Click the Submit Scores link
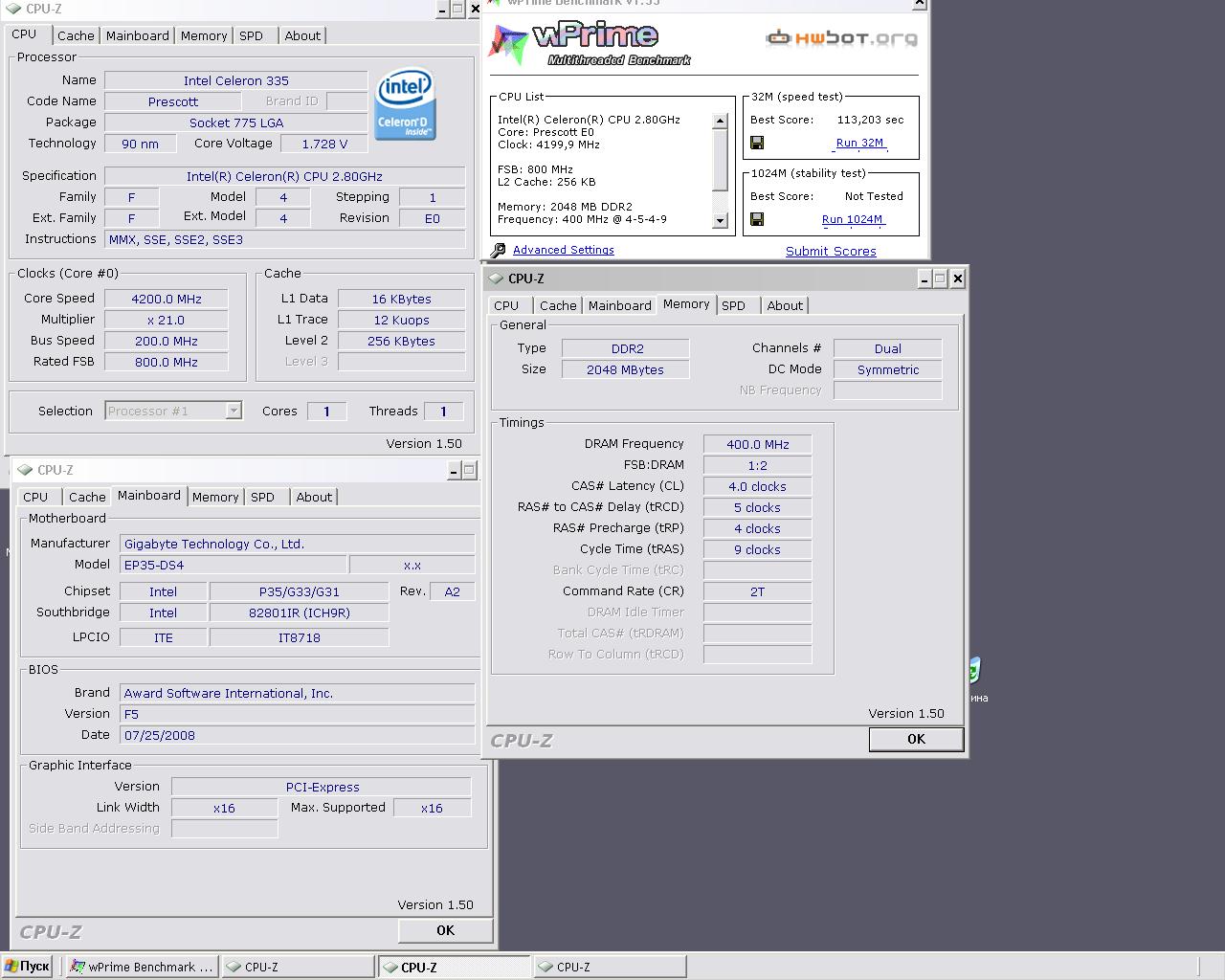The image size is (1225, 980). pos(831,251)
